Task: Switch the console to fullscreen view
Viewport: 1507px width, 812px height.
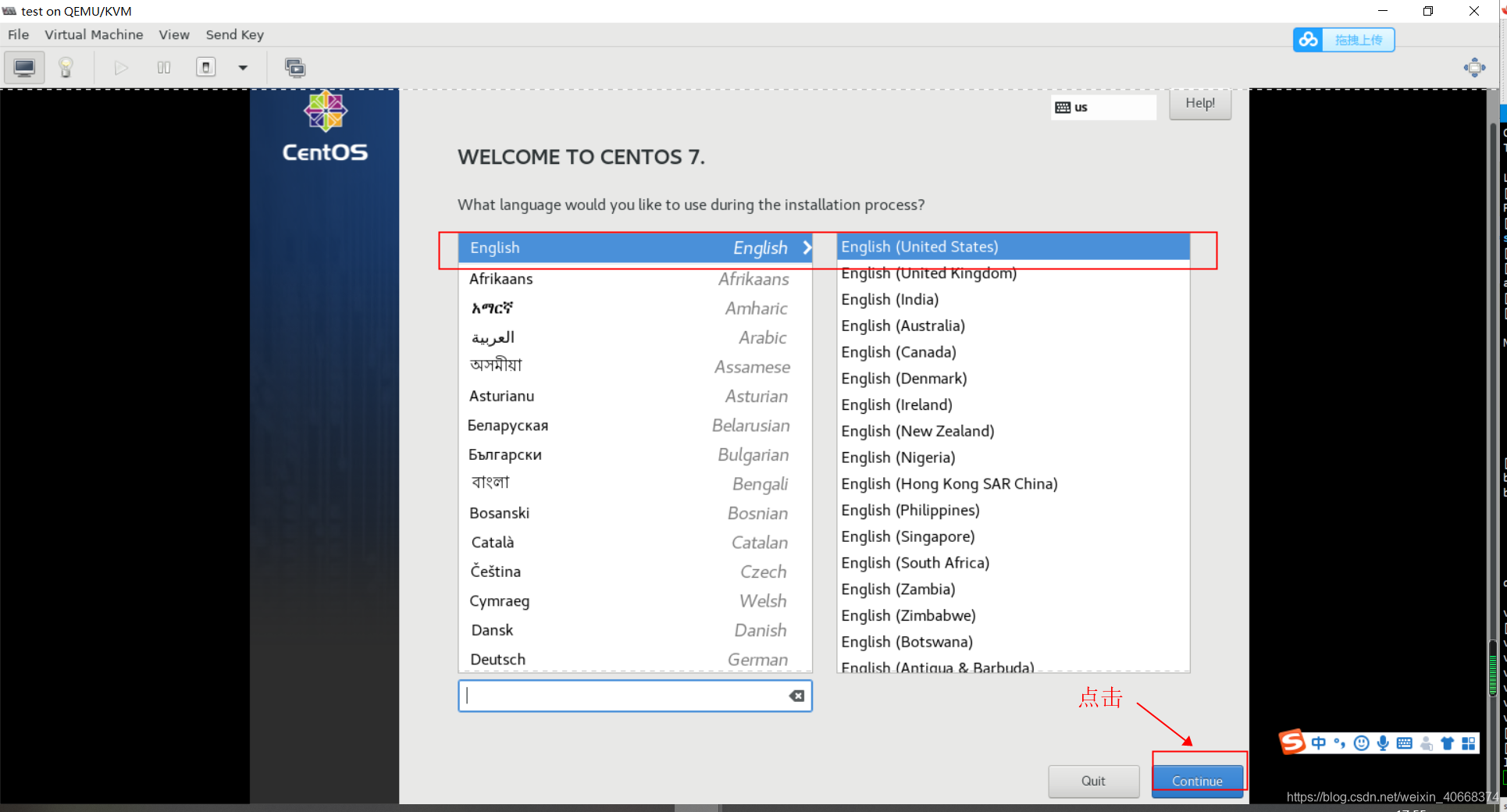Action: (1474, 68)
